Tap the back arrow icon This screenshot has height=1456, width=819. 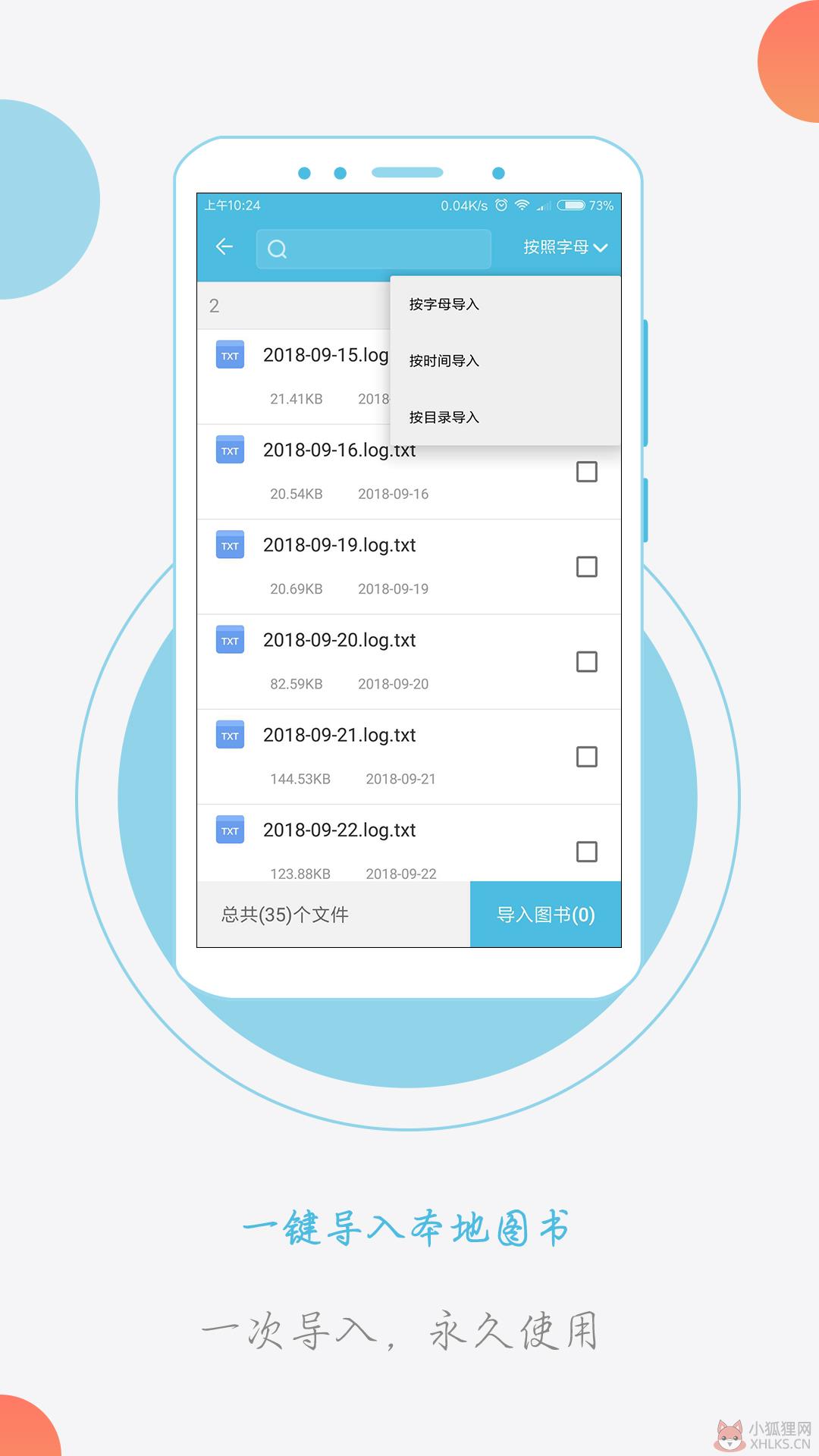tap(224, 246)
